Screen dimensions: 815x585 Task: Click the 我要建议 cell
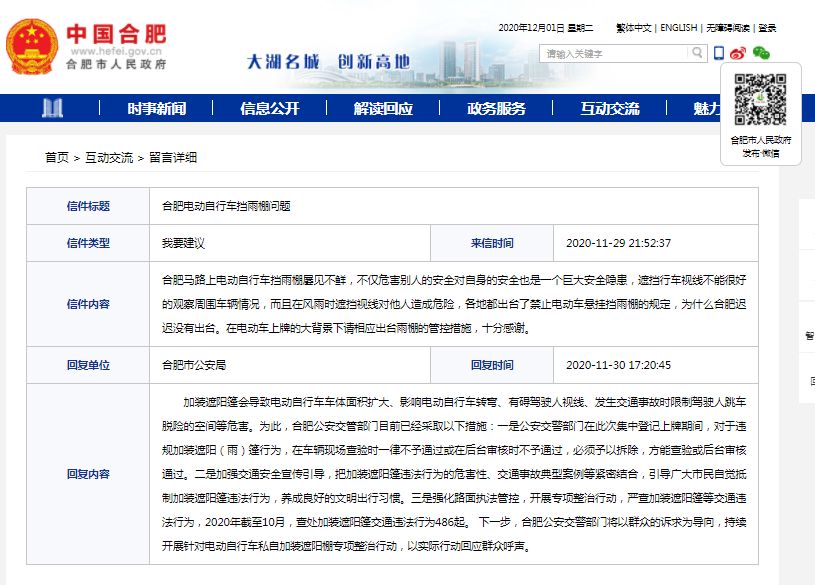(x=290, y=243)
